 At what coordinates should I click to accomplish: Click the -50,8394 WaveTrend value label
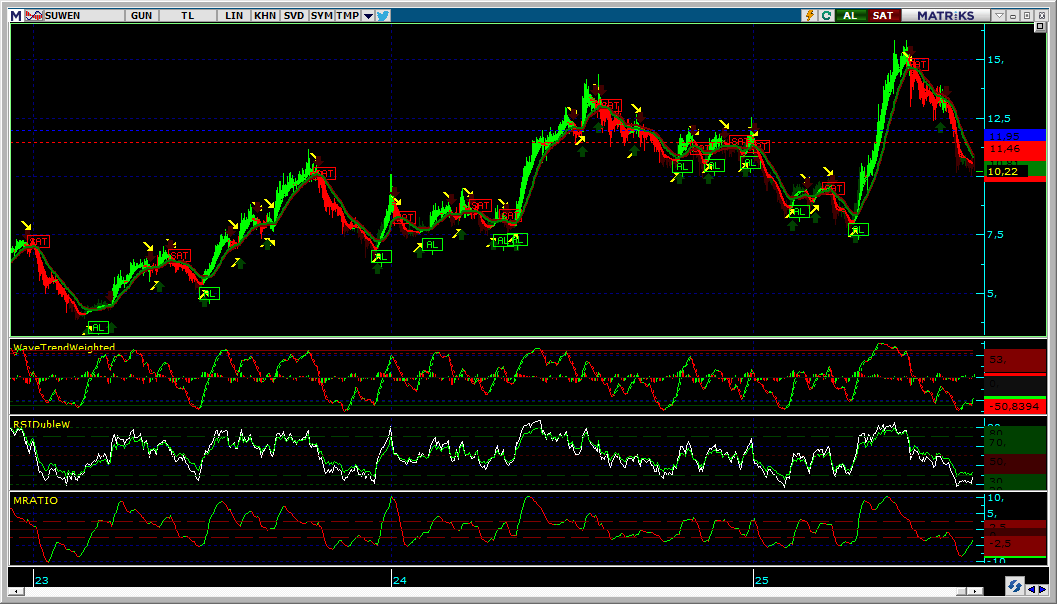click(x=1015, y=406)
